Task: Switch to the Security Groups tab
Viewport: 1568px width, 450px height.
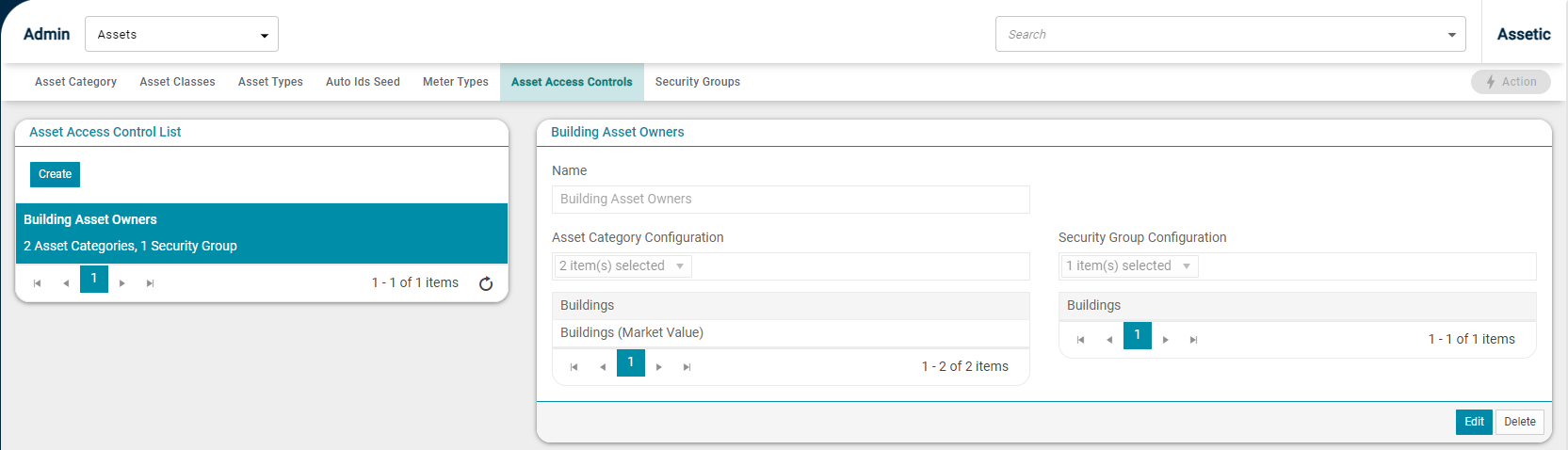Action: coord(698,82)
